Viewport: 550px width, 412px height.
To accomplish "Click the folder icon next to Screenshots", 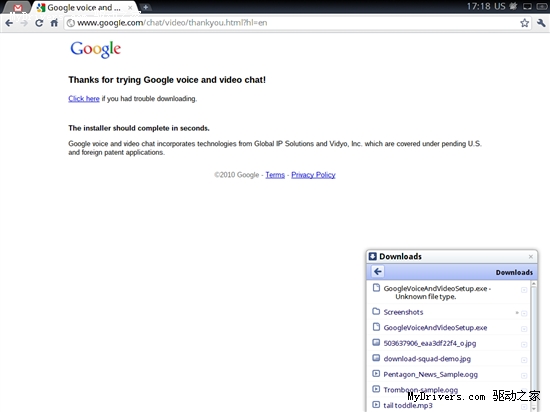I will click(x=376, y=311).
